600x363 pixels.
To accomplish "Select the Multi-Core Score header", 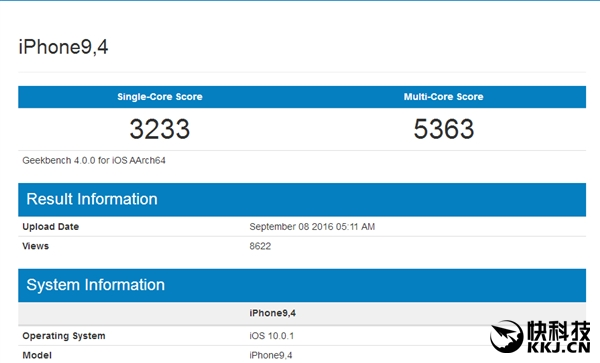I will (443, 97).
